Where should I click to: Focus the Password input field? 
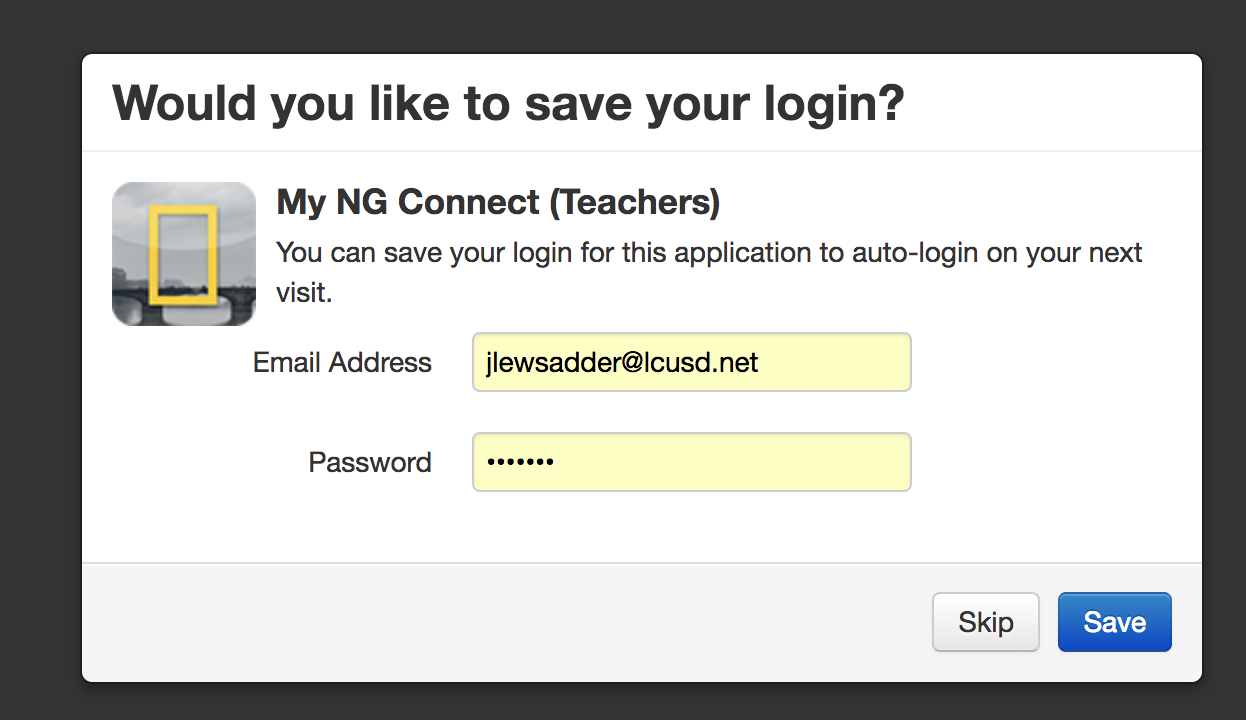[x=692, y=462]
